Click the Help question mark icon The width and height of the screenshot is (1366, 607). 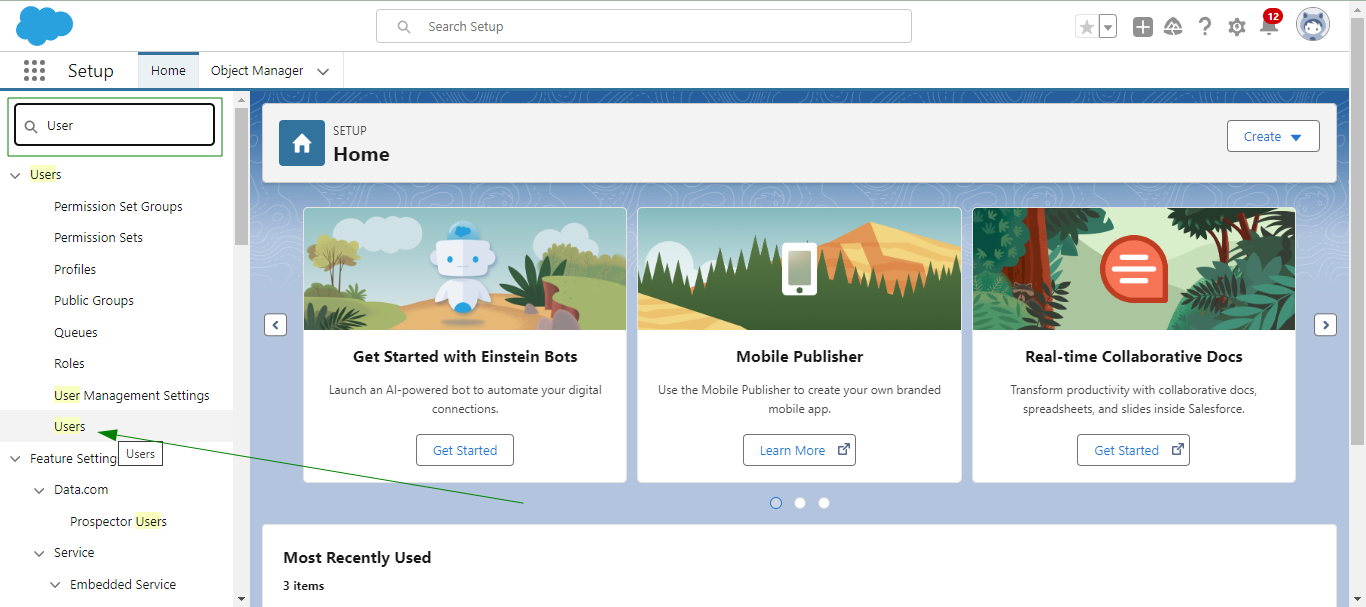(1205, 27)
